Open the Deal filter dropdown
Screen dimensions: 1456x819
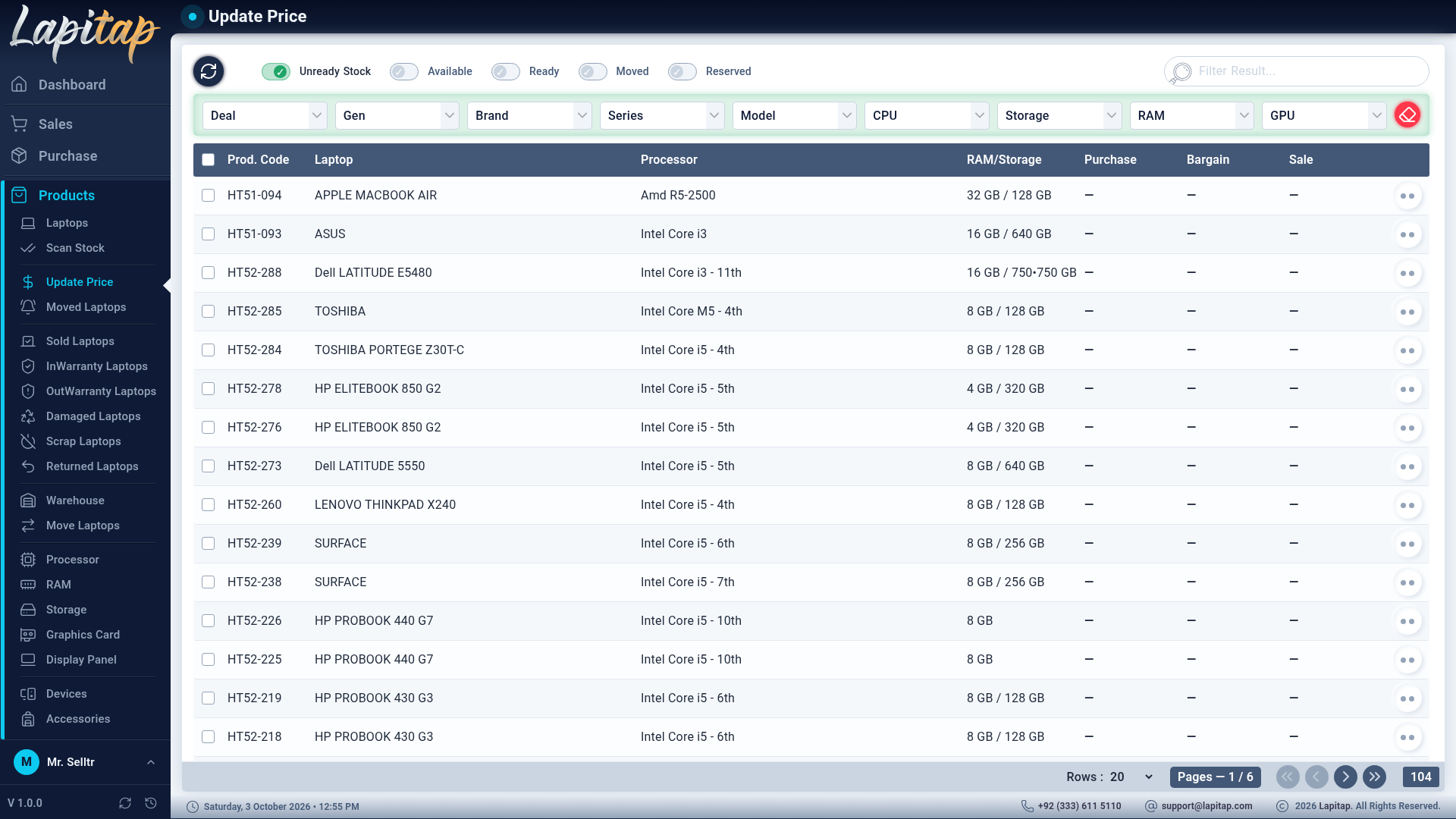(x=265, y=115)
